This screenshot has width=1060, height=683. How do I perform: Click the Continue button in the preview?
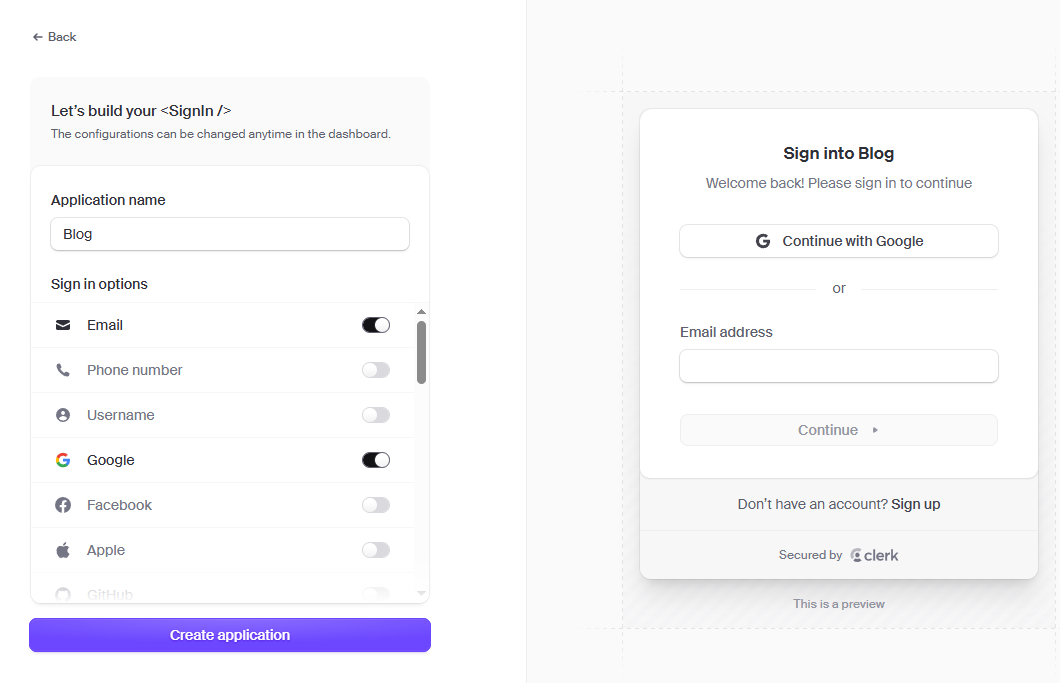click(x=838, y=429)
